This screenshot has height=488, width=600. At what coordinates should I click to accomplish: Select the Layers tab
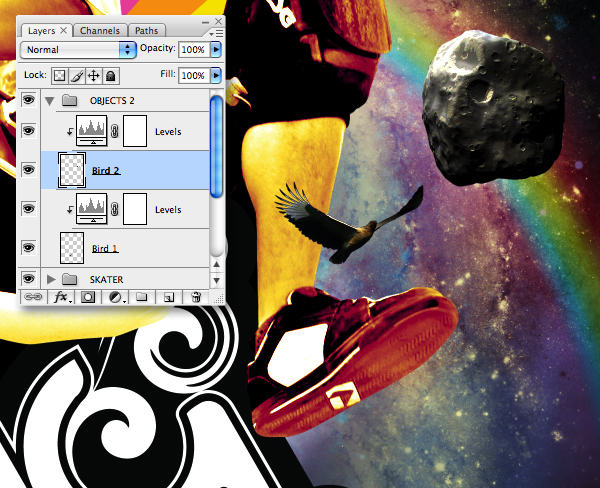pos(41,31)
